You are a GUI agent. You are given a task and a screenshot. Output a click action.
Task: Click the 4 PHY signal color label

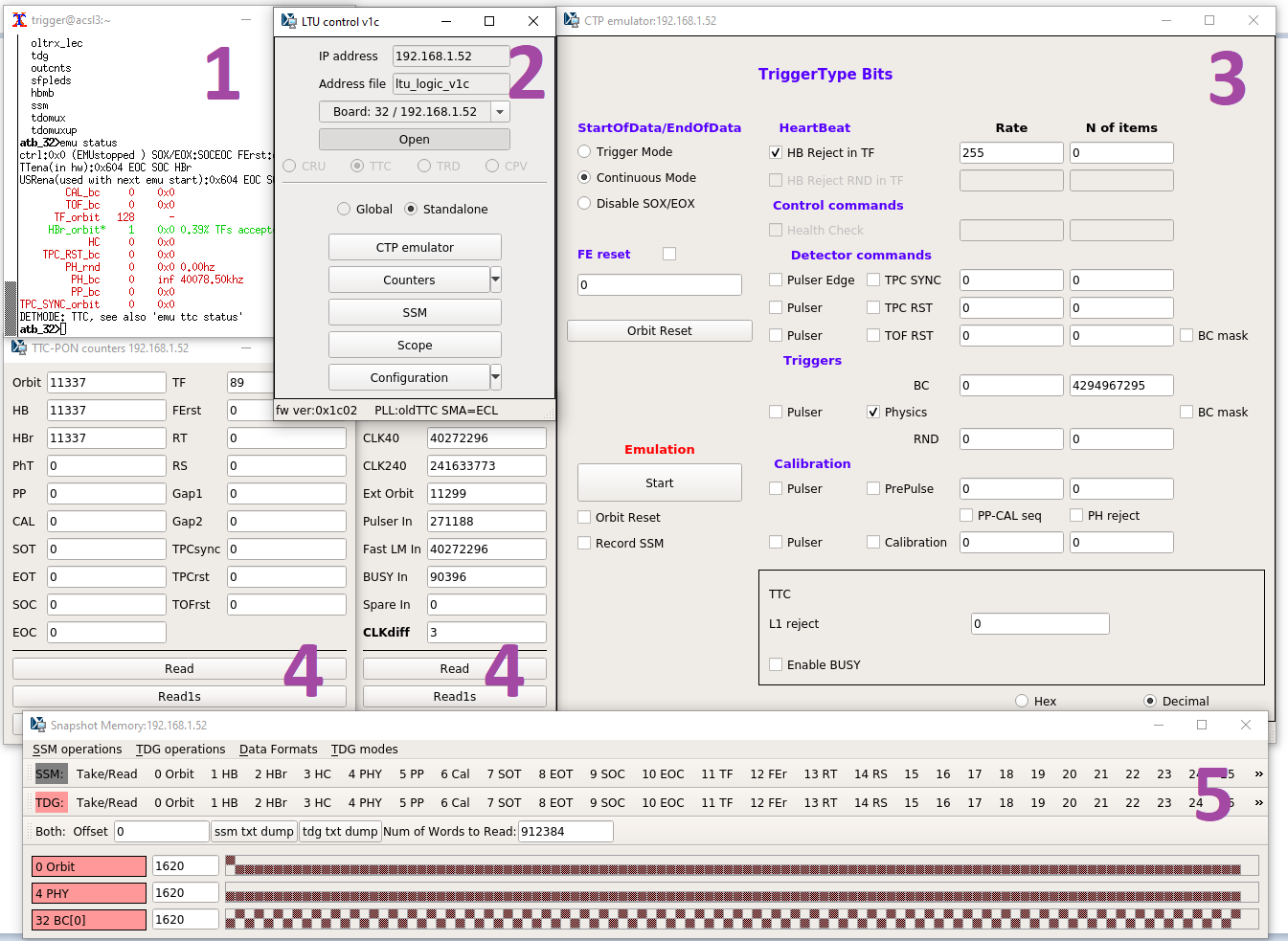pyautogui.click(x=89, y=893)
